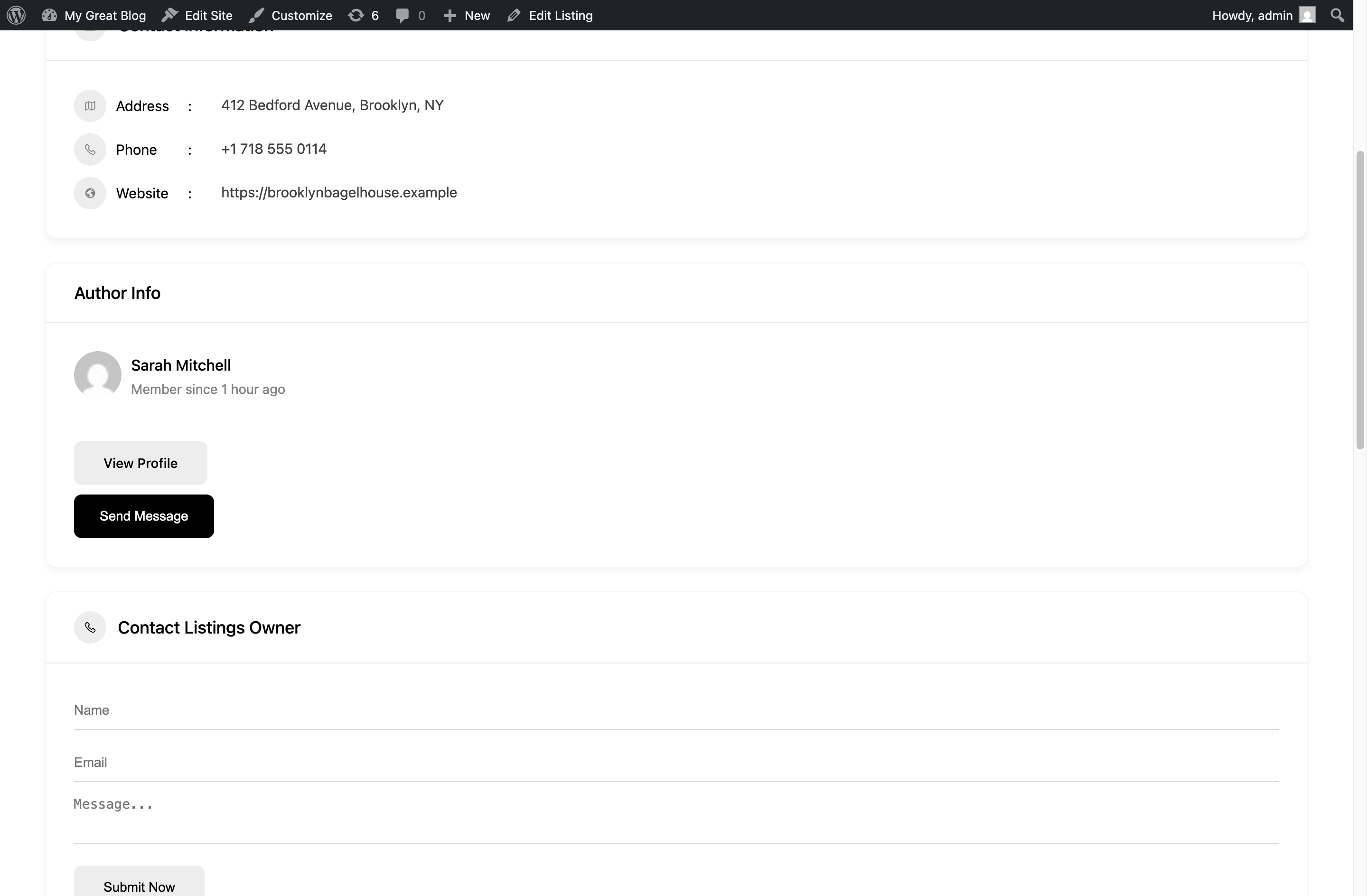Focus the Name input field
The width and height of the screenshot is (1367, 896).
click(x=676, y=710)
